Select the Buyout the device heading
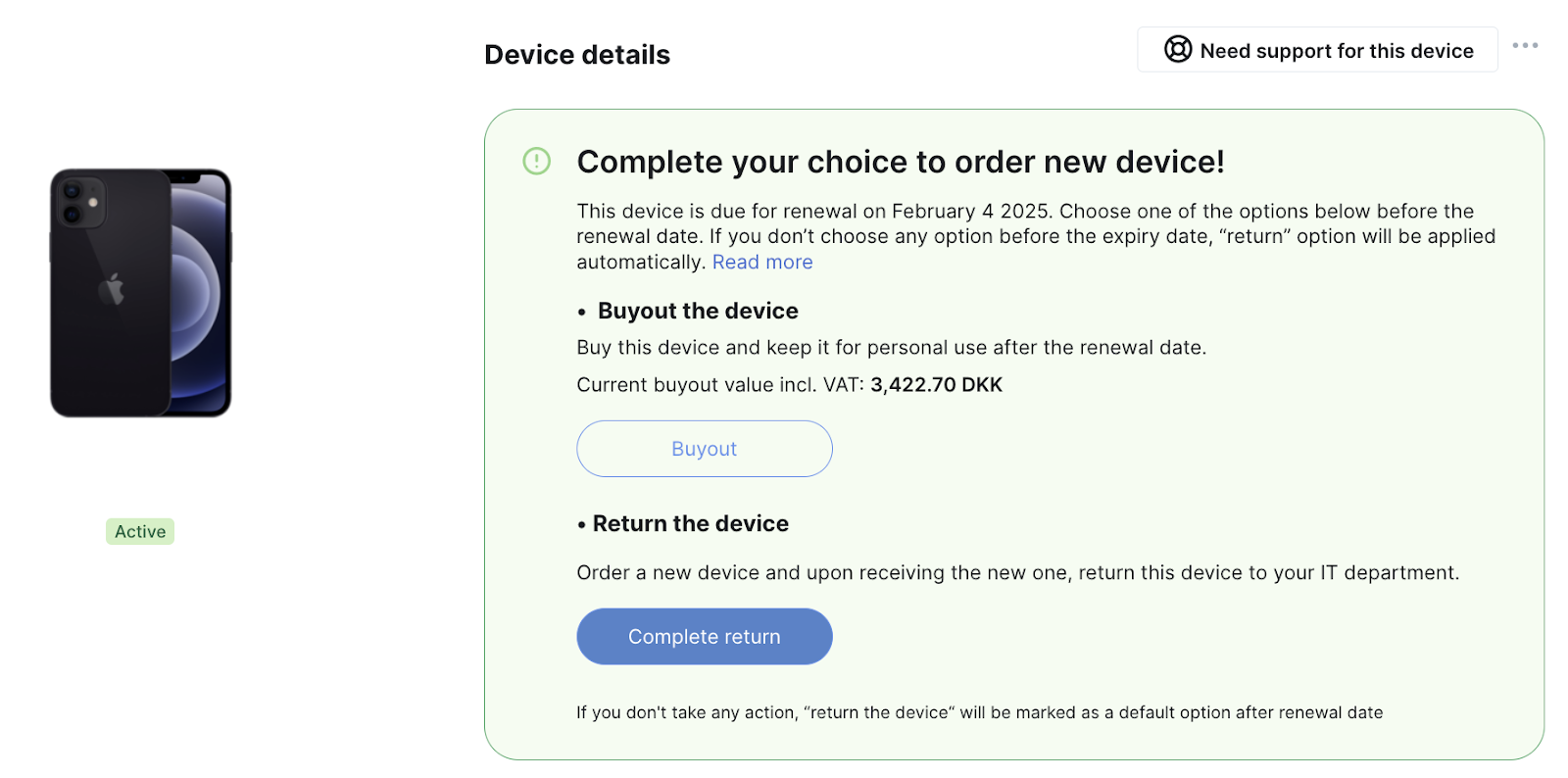 point(698,311)
